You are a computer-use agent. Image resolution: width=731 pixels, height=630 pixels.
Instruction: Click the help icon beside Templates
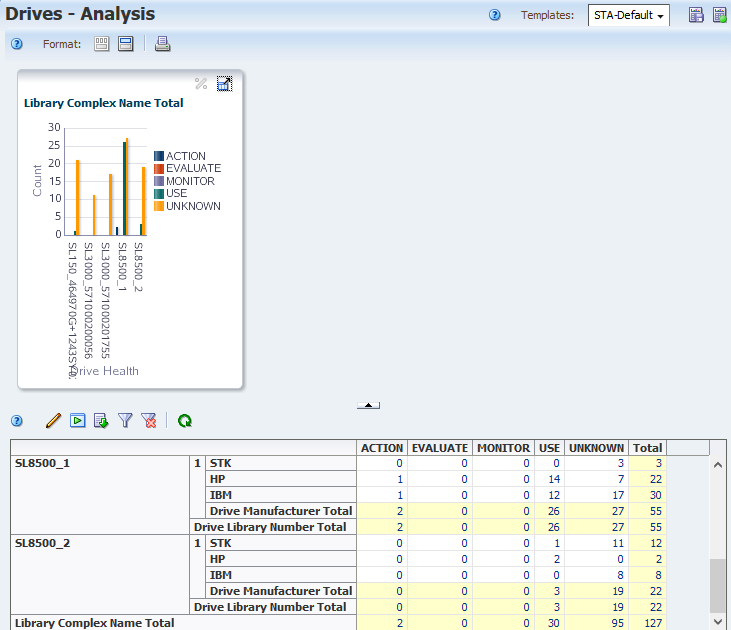(495, 15)
